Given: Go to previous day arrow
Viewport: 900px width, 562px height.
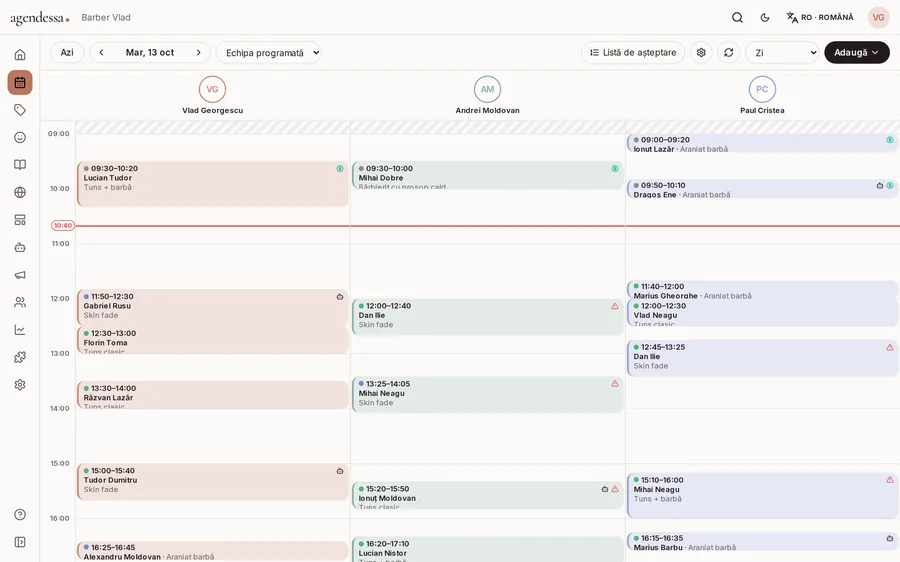Looking at the screenshot, I should 101,52.
